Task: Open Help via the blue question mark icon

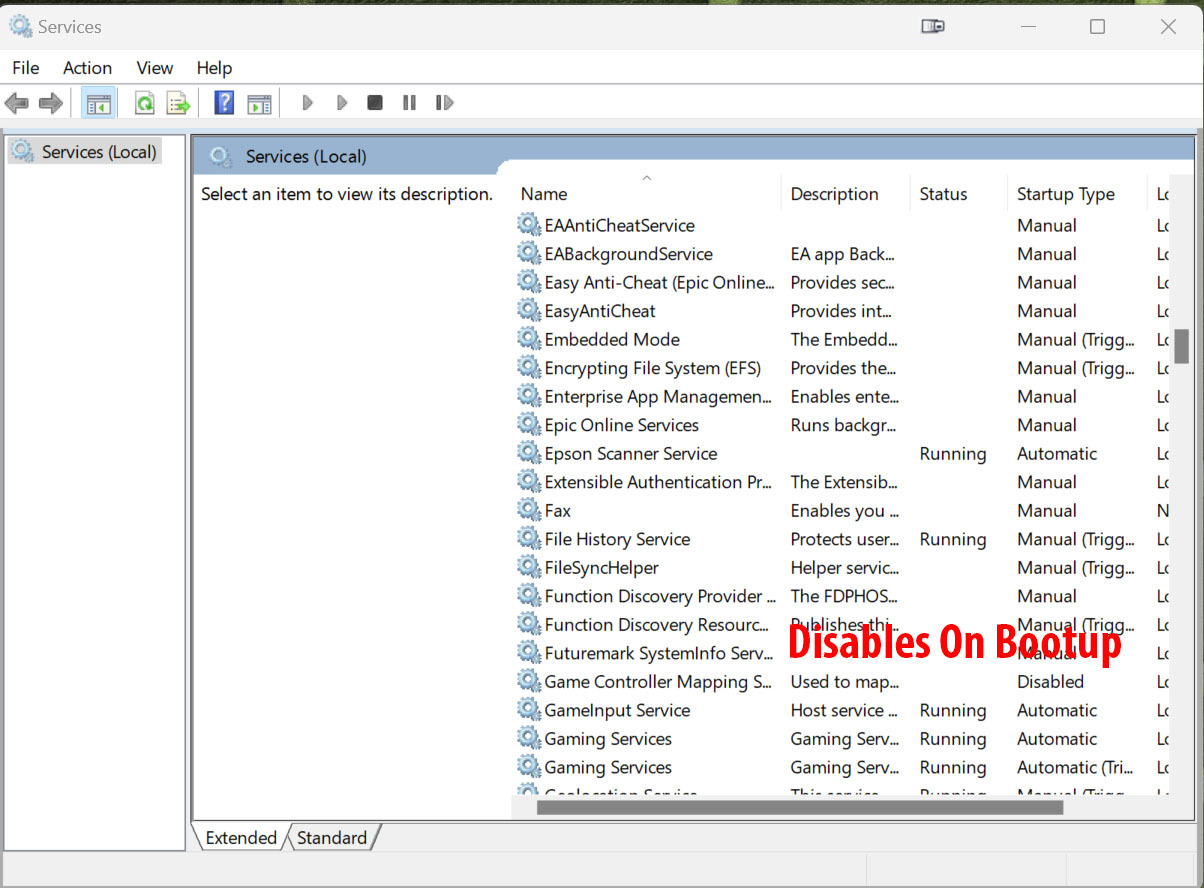Action: [225, 103]
